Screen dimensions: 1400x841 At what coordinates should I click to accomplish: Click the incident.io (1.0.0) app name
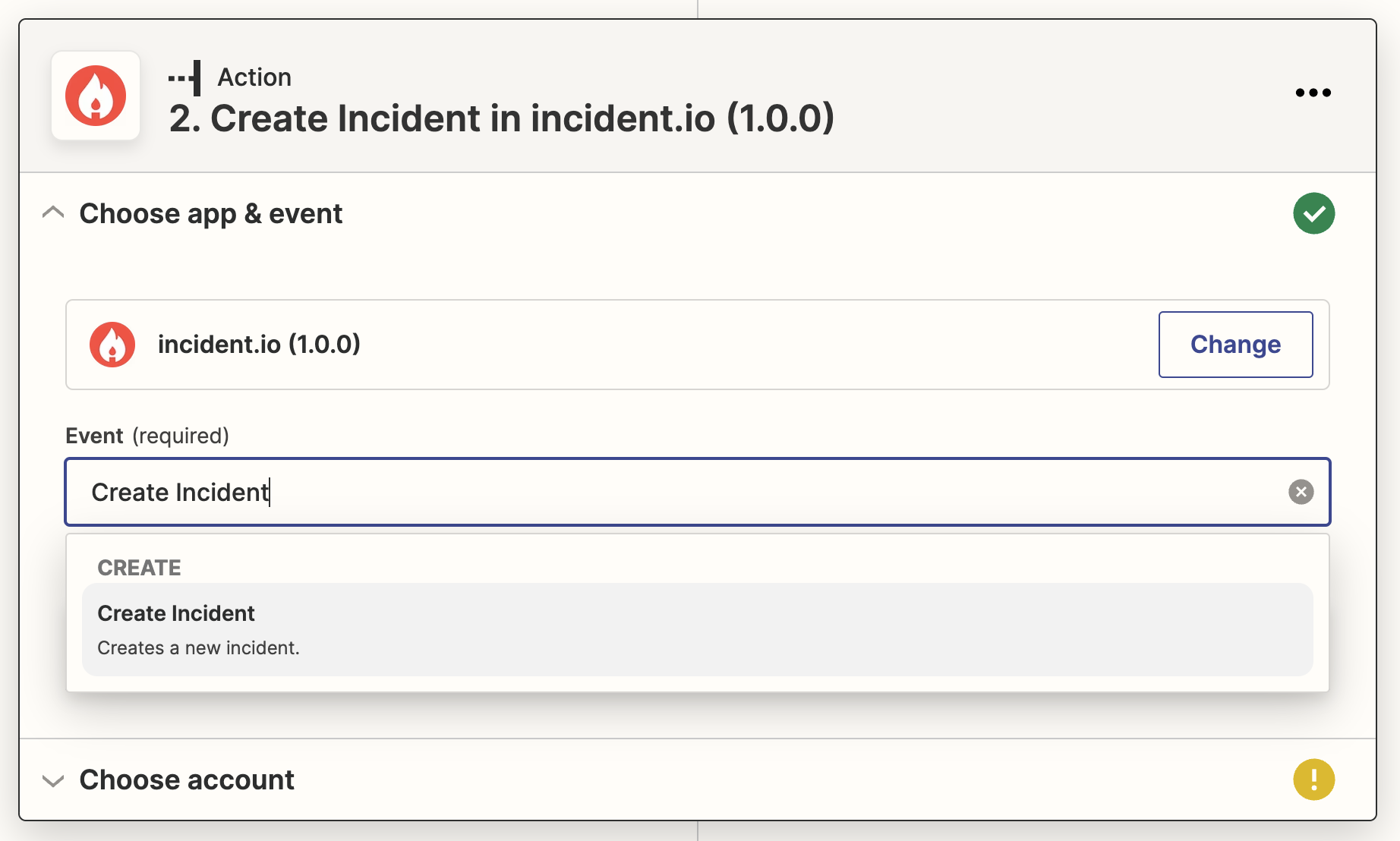[259, 345]
